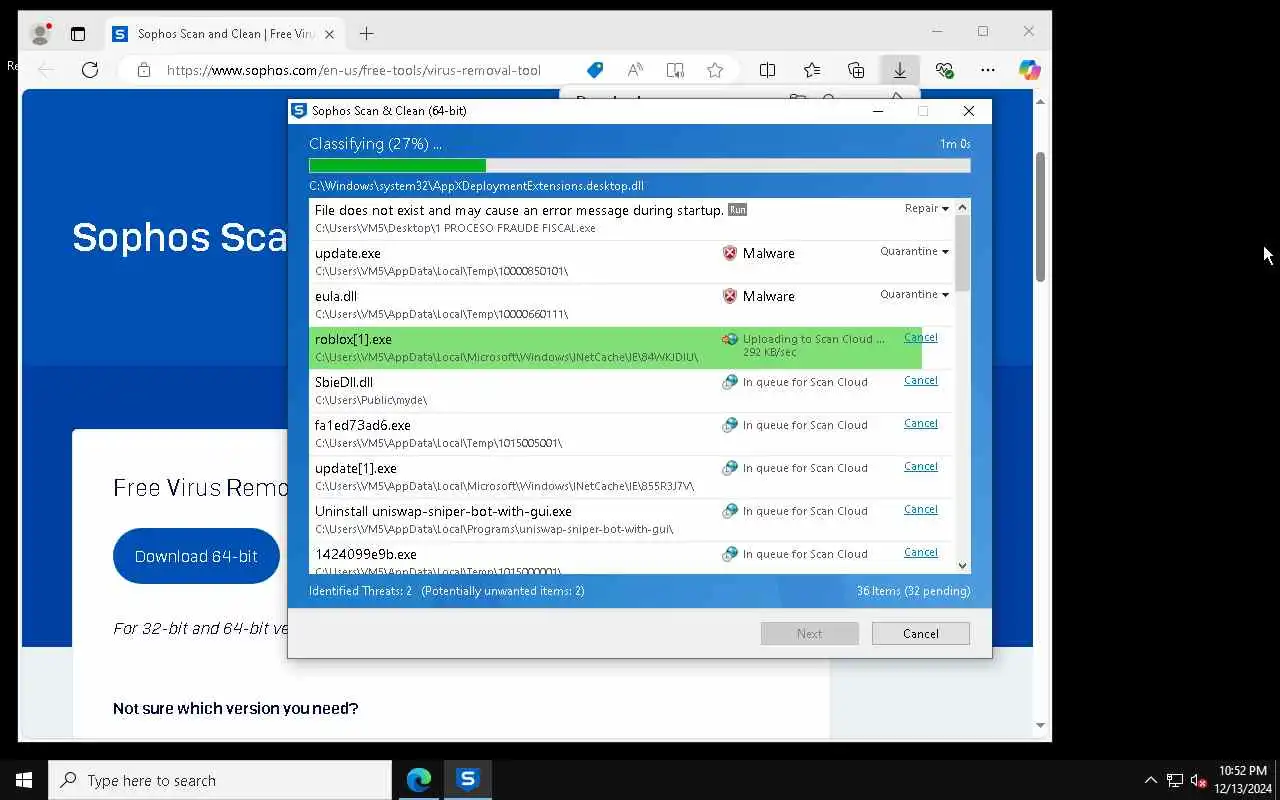Open the taskbar clock and date

[1243, 780]
